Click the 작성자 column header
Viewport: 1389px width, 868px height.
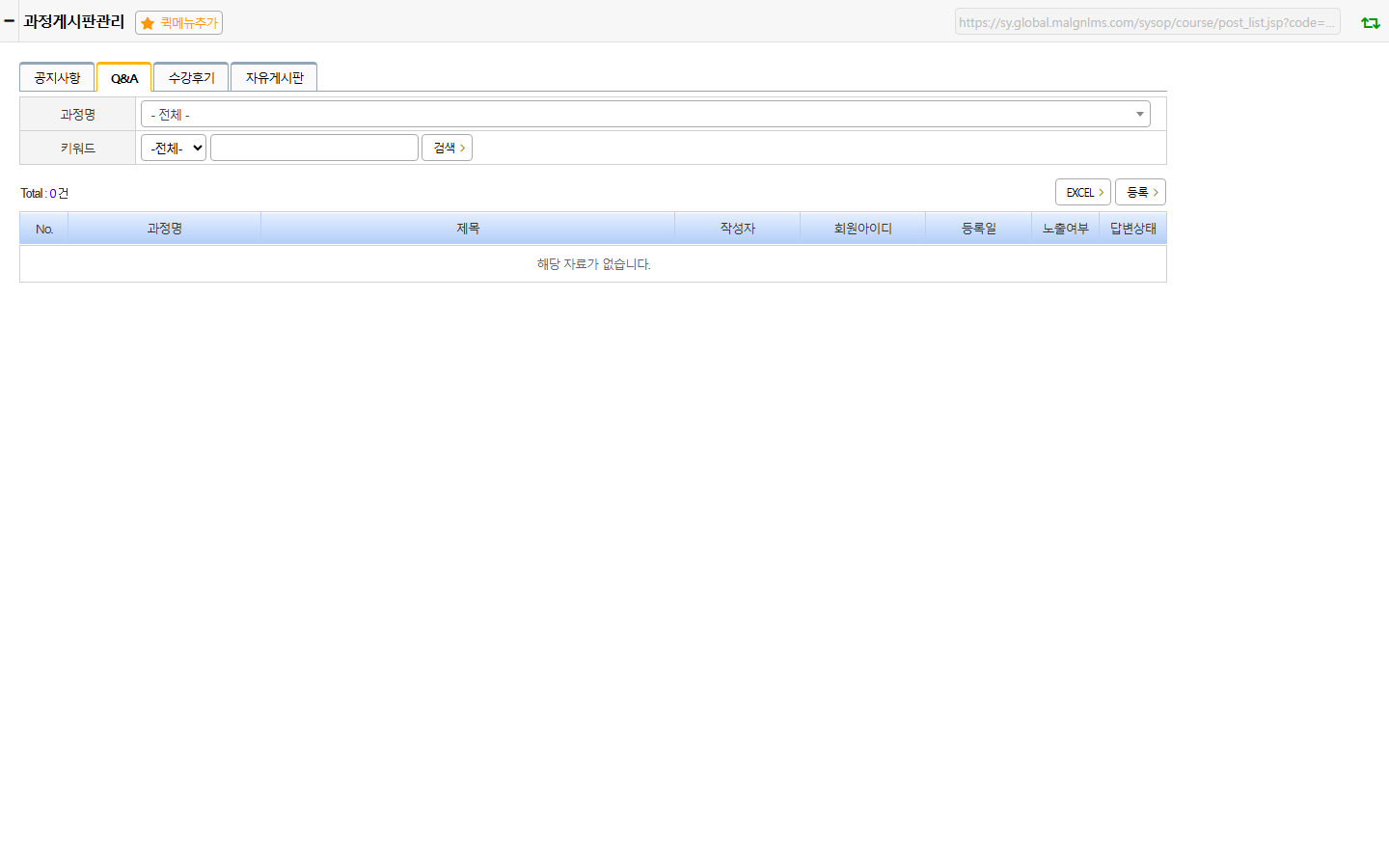click(x=738, y=229)
